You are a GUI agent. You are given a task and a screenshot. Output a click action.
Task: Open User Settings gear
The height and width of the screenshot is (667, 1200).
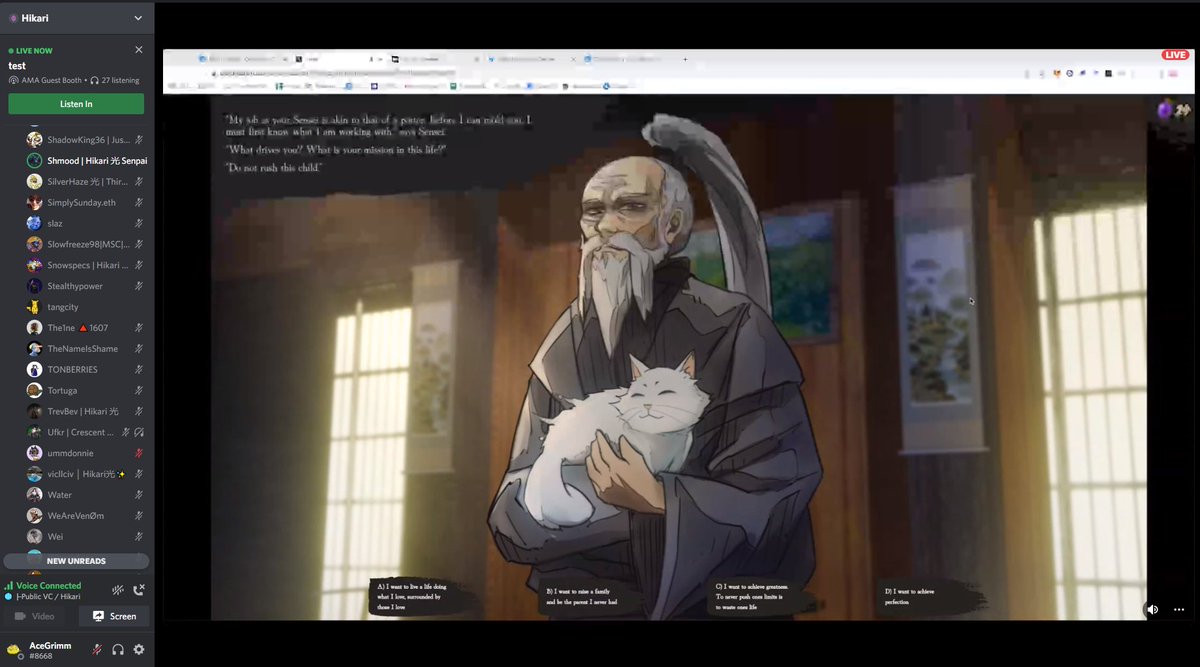(139, 649)
